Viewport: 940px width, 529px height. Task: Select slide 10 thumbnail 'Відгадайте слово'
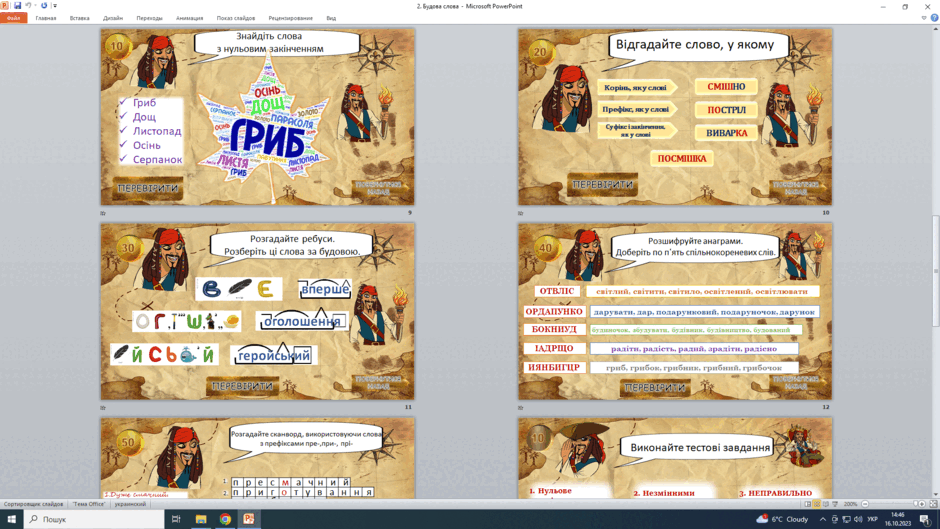675,117
